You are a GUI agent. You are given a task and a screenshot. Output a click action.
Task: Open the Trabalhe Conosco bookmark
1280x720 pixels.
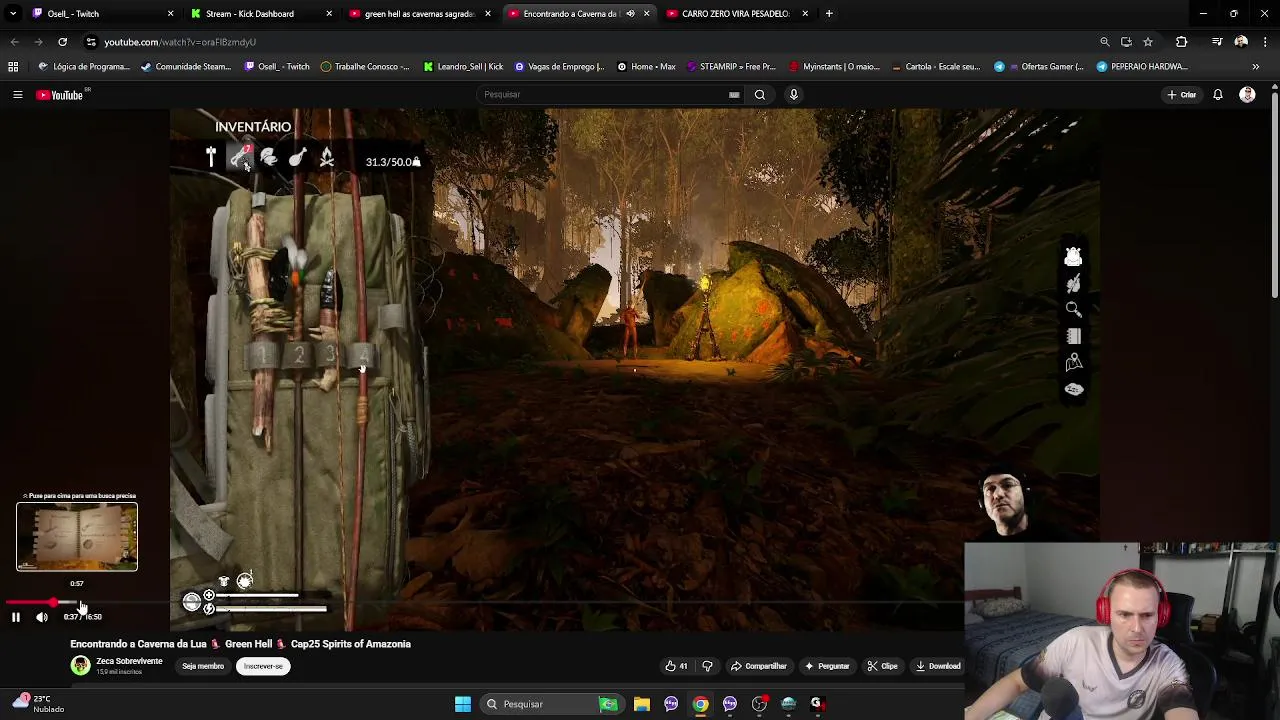365,67
